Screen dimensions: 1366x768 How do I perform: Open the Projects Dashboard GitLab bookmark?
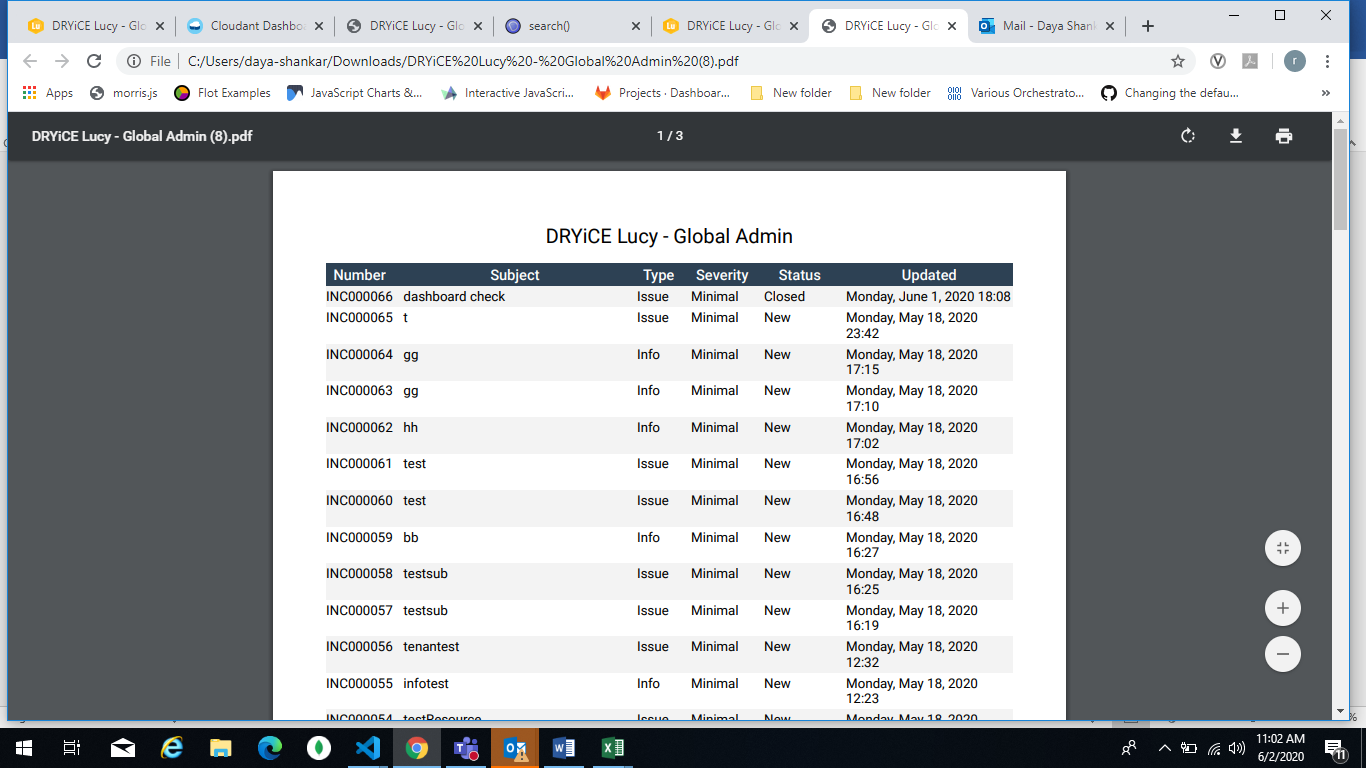663,93
